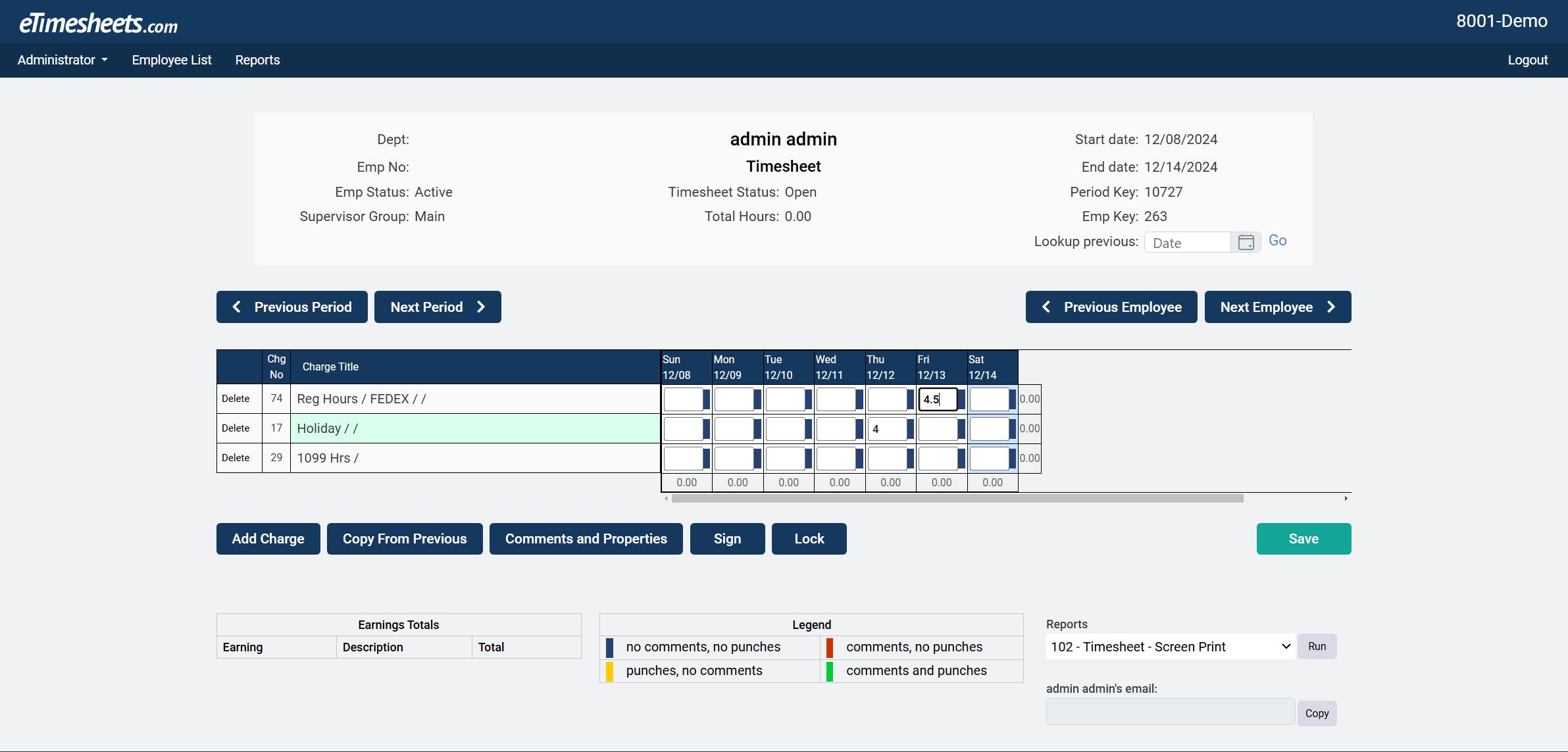Click the Thursday Holiday hours input showing 4
Screen dimensions: 1568x752
pos(887,428)
